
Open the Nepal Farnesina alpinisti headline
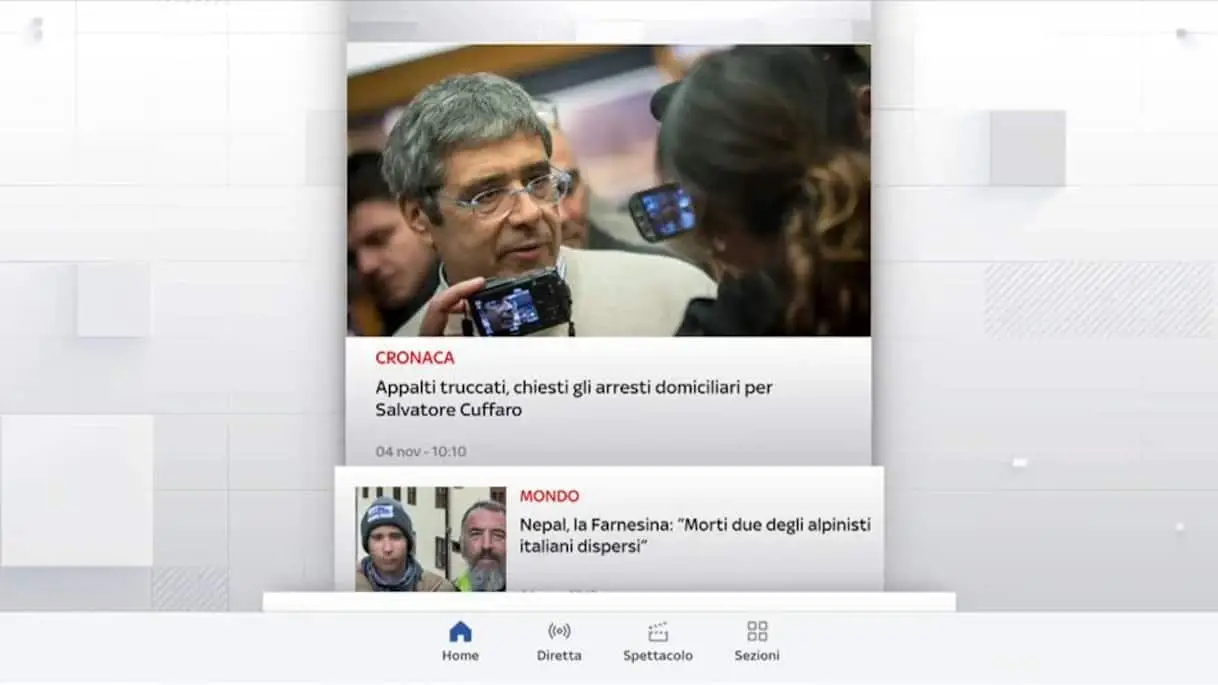click(x=694, y=525)
